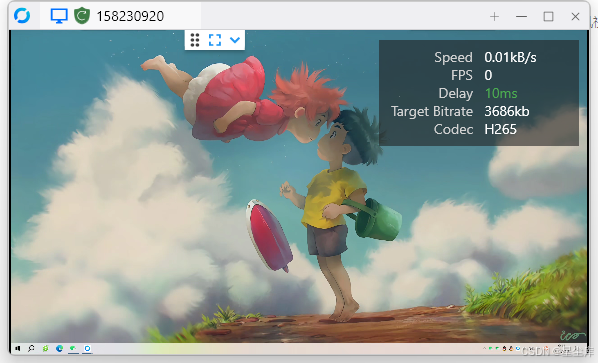Screen dimensions: 598x363
Task: Expand the remote system tray hidden icons chevron
Action: coord(484,348)
